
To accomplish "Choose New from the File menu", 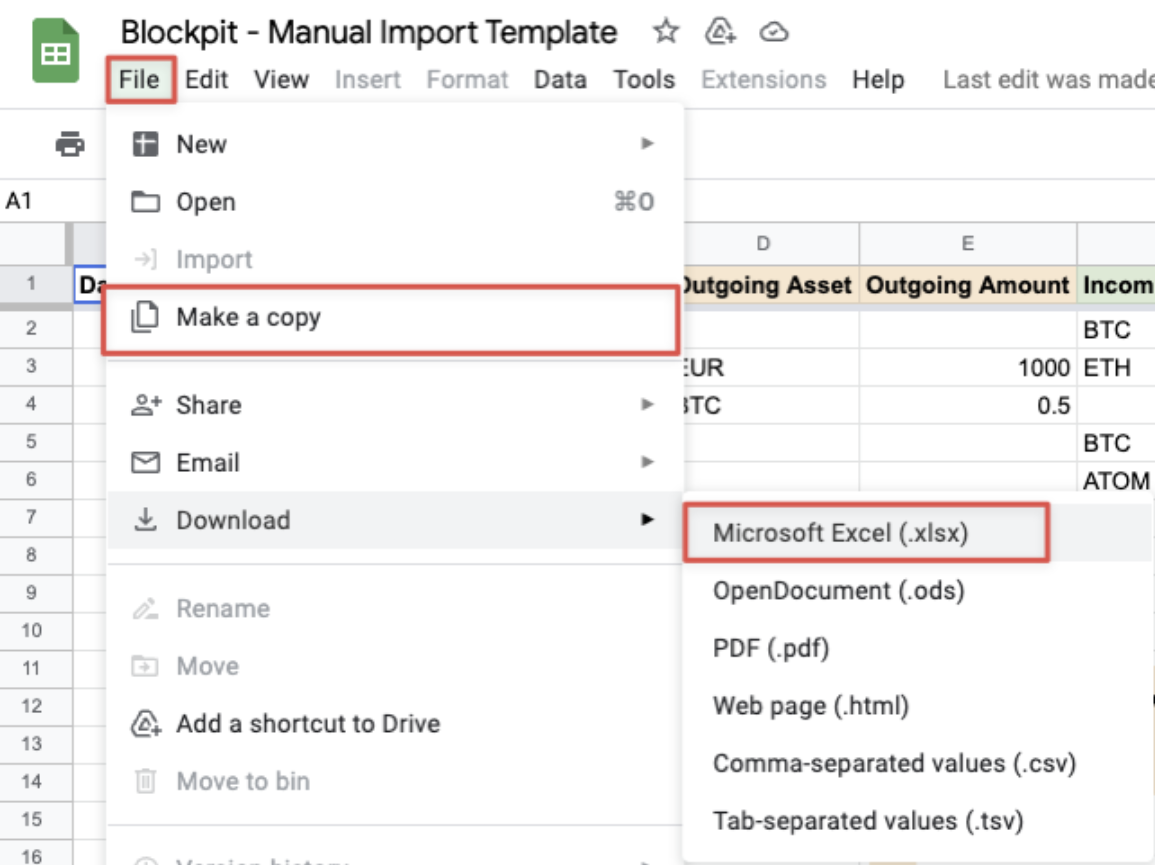I will coord(395,144).
